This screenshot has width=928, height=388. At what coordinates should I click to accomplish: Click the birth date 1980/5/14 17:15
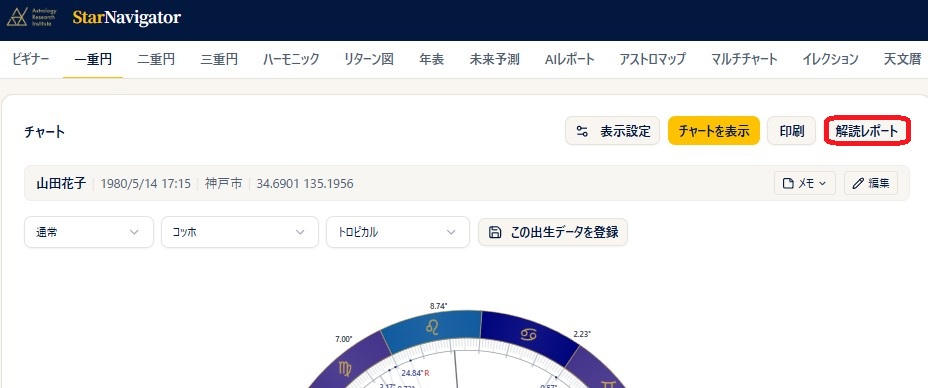point(146,183)
